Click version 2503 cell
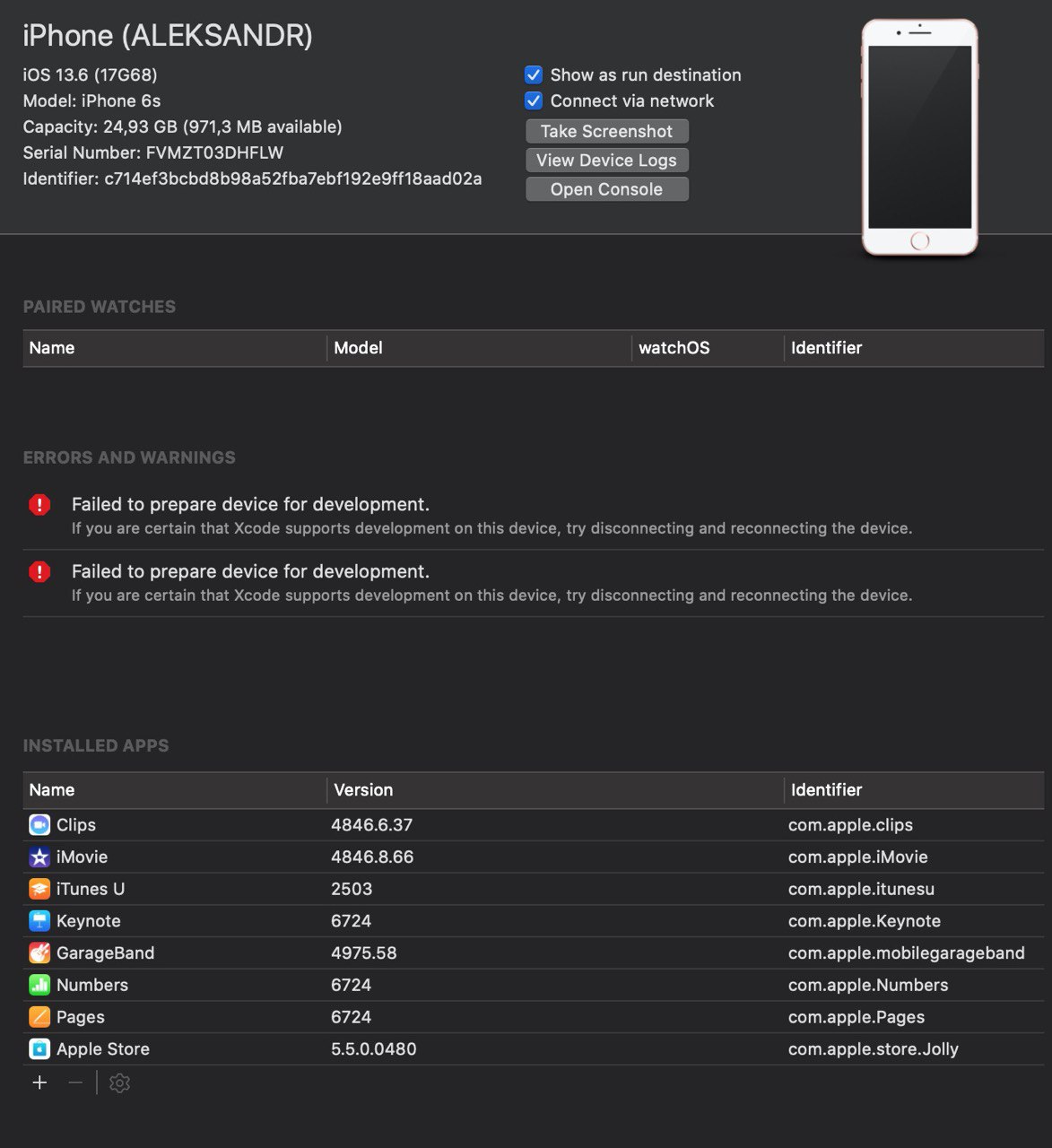 point(352,889)
